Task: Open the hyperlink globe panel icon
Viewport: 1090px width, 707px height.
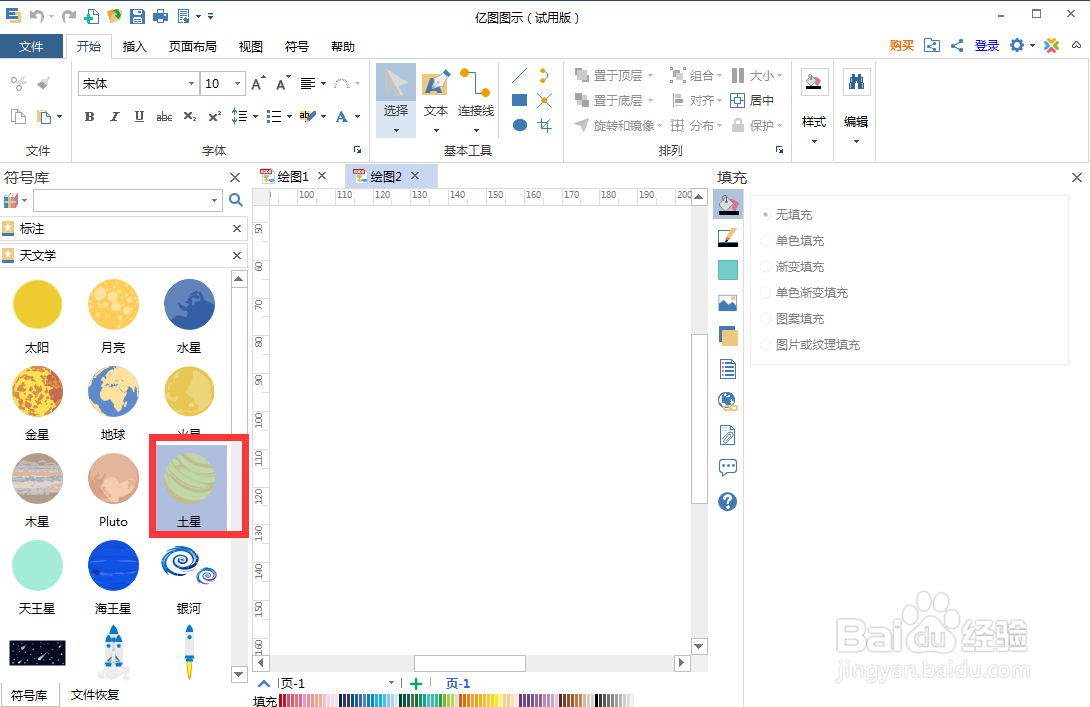Action: click(x=728, y=401)
